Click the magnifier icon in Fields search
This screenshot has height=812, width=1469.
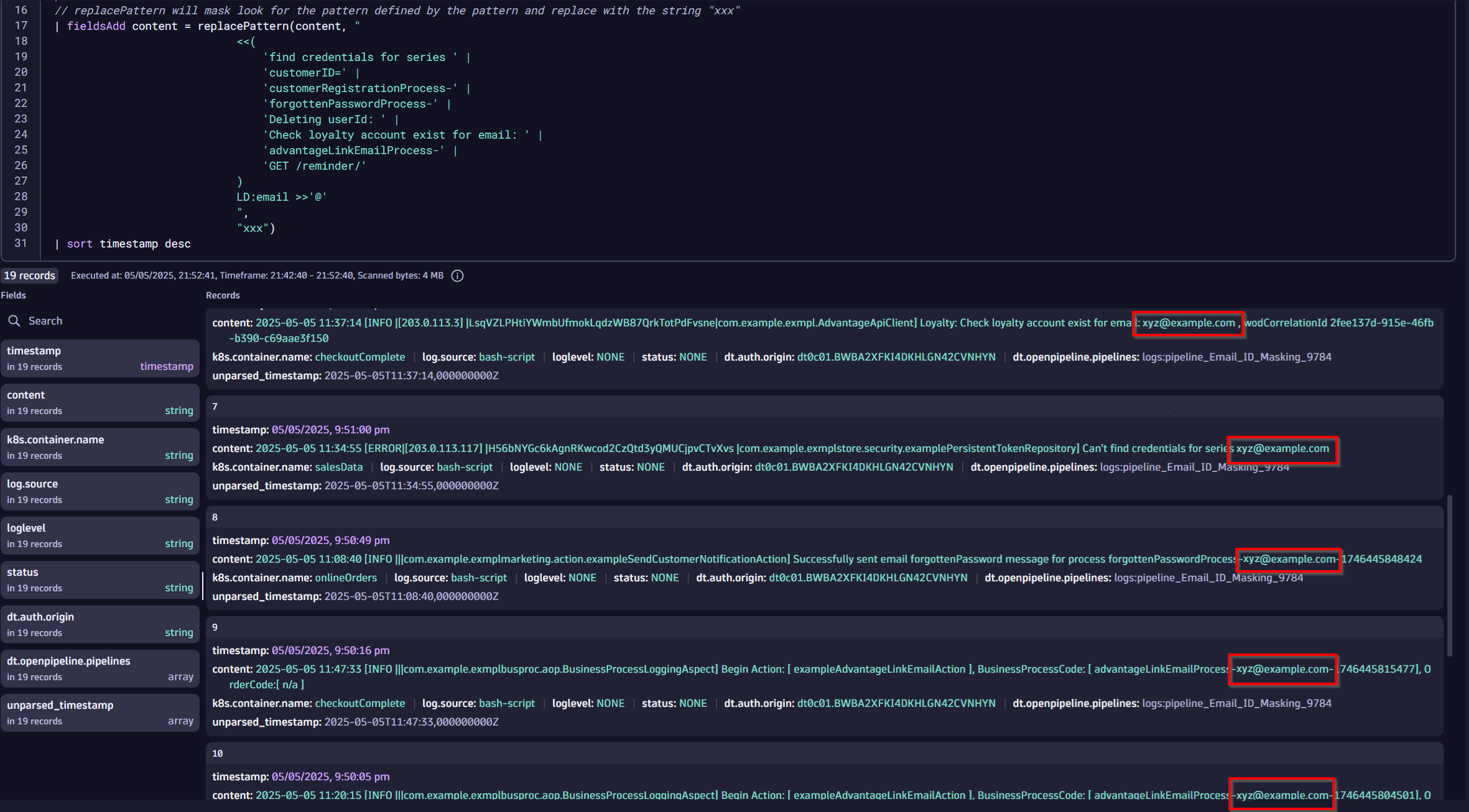[x=14, y=321]
